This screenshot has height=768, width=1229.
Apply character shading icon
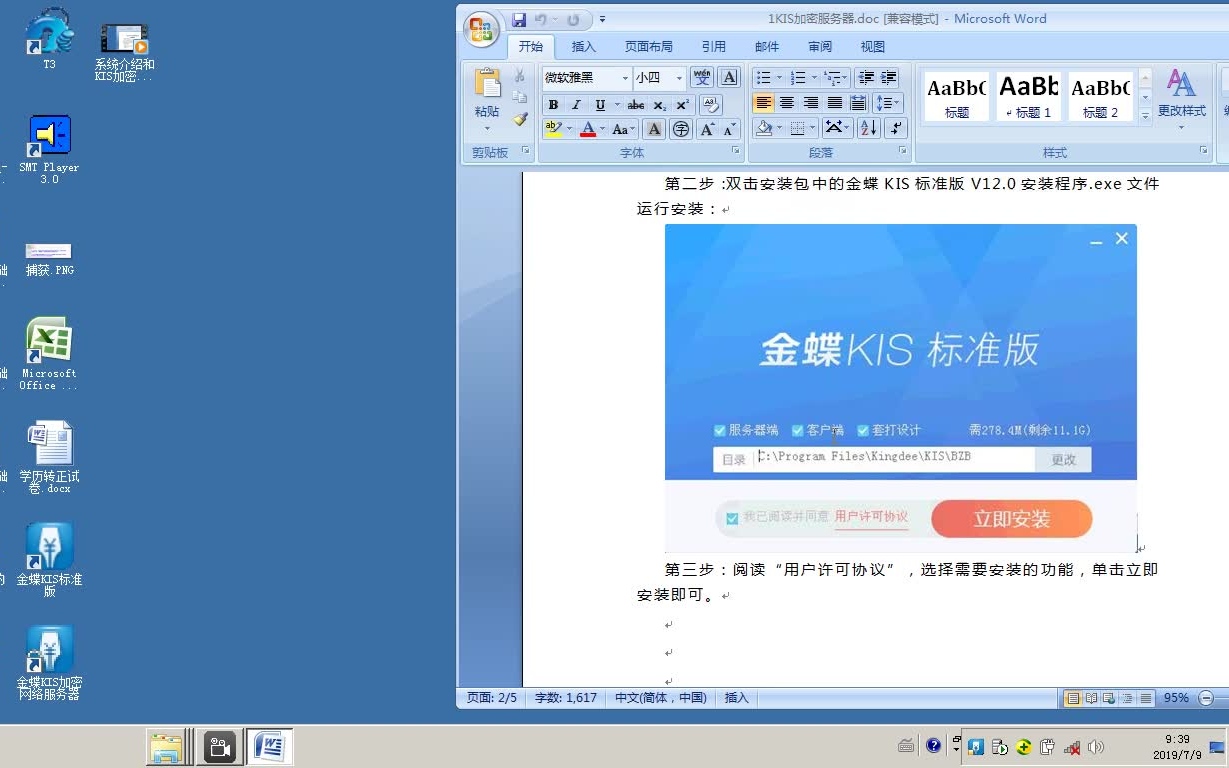[654, 129]
